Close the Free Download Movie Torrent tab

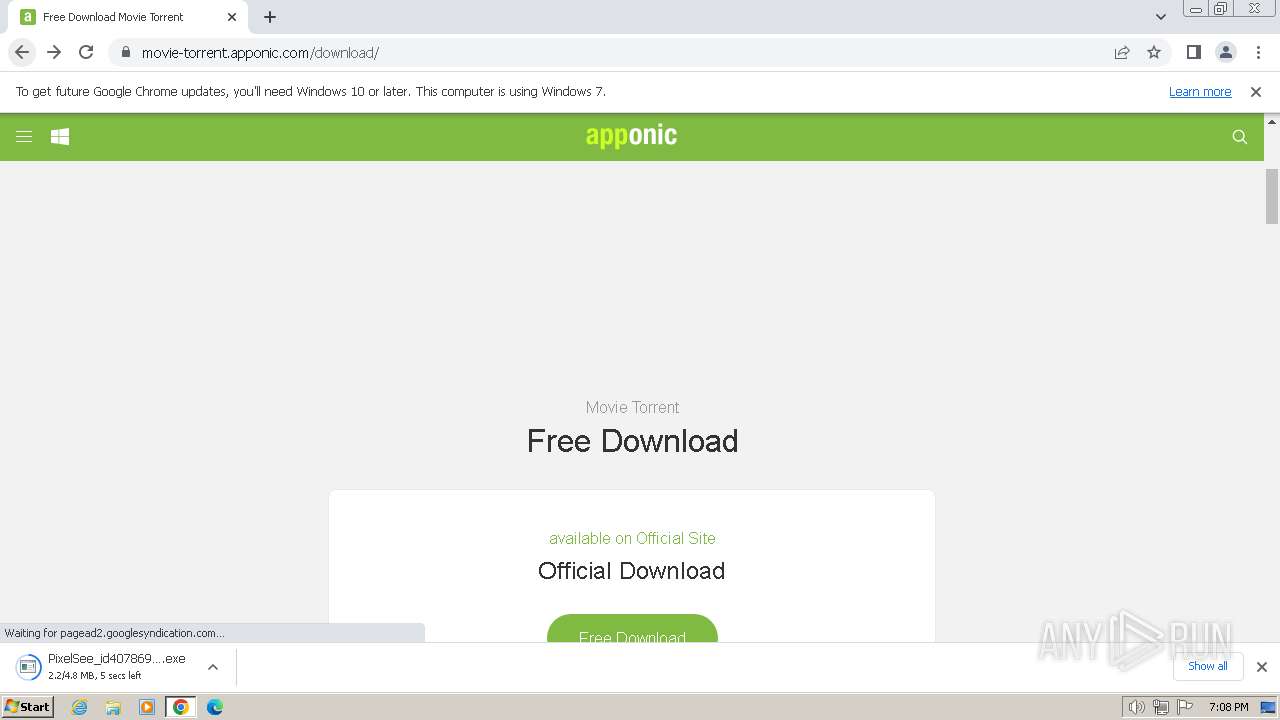[x=232, y=17]
